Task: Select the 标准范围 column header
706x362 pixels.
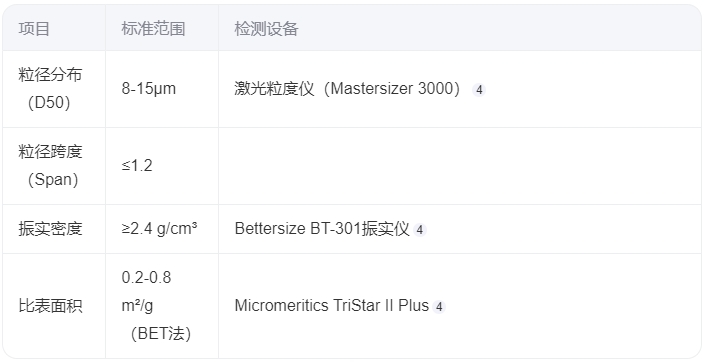Action: tap(153, 29)
